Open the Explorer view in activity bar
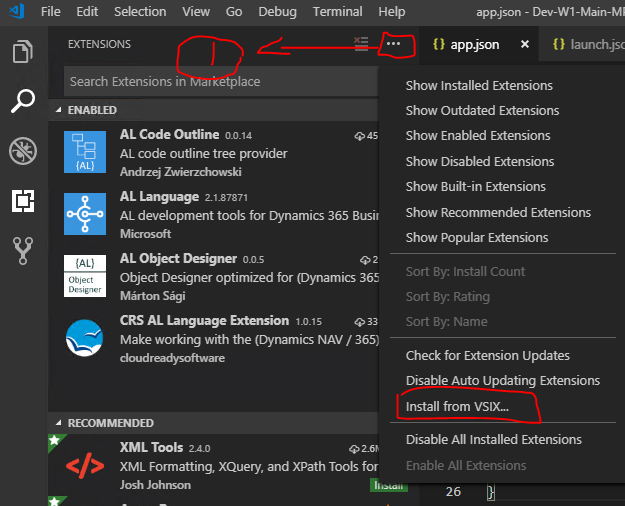Screen dimensions: 625x506 click(22, 51)
